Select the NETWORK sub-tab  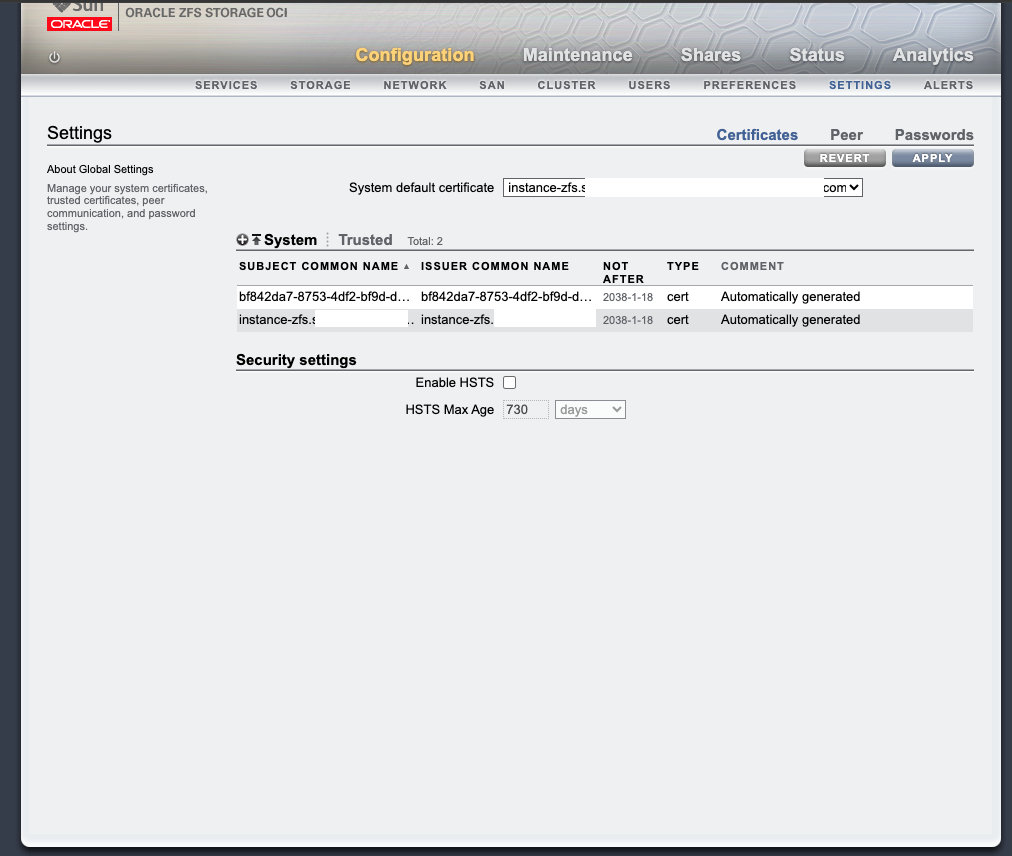click(415, 85)
